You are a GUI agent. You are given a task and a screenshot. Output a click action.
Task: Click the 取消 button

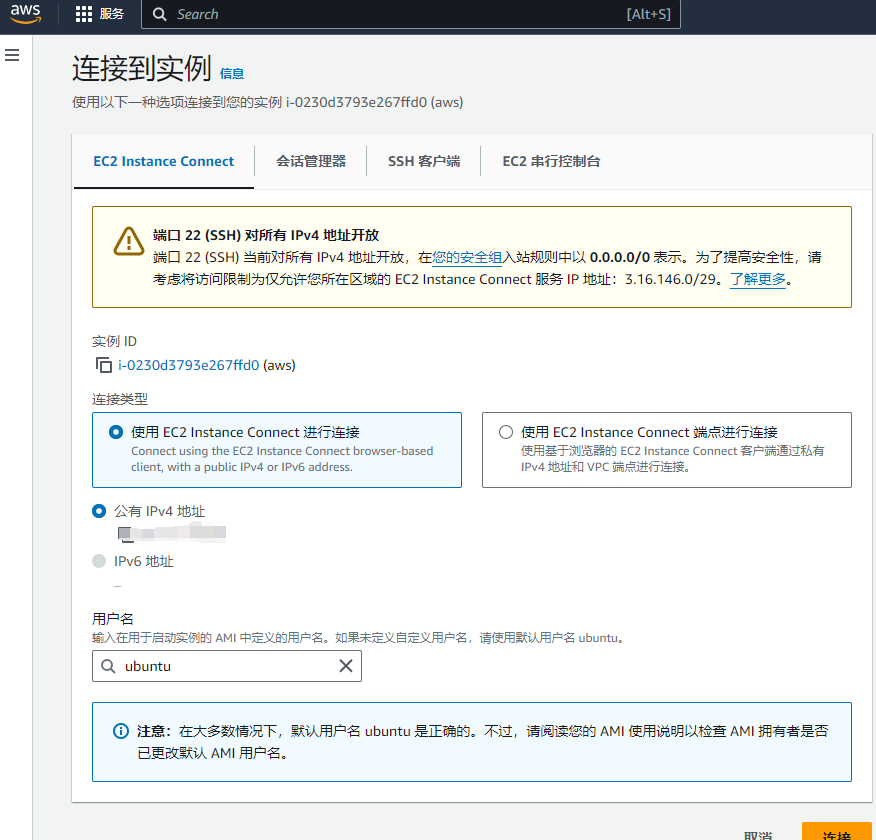click(x=756, y=834)
